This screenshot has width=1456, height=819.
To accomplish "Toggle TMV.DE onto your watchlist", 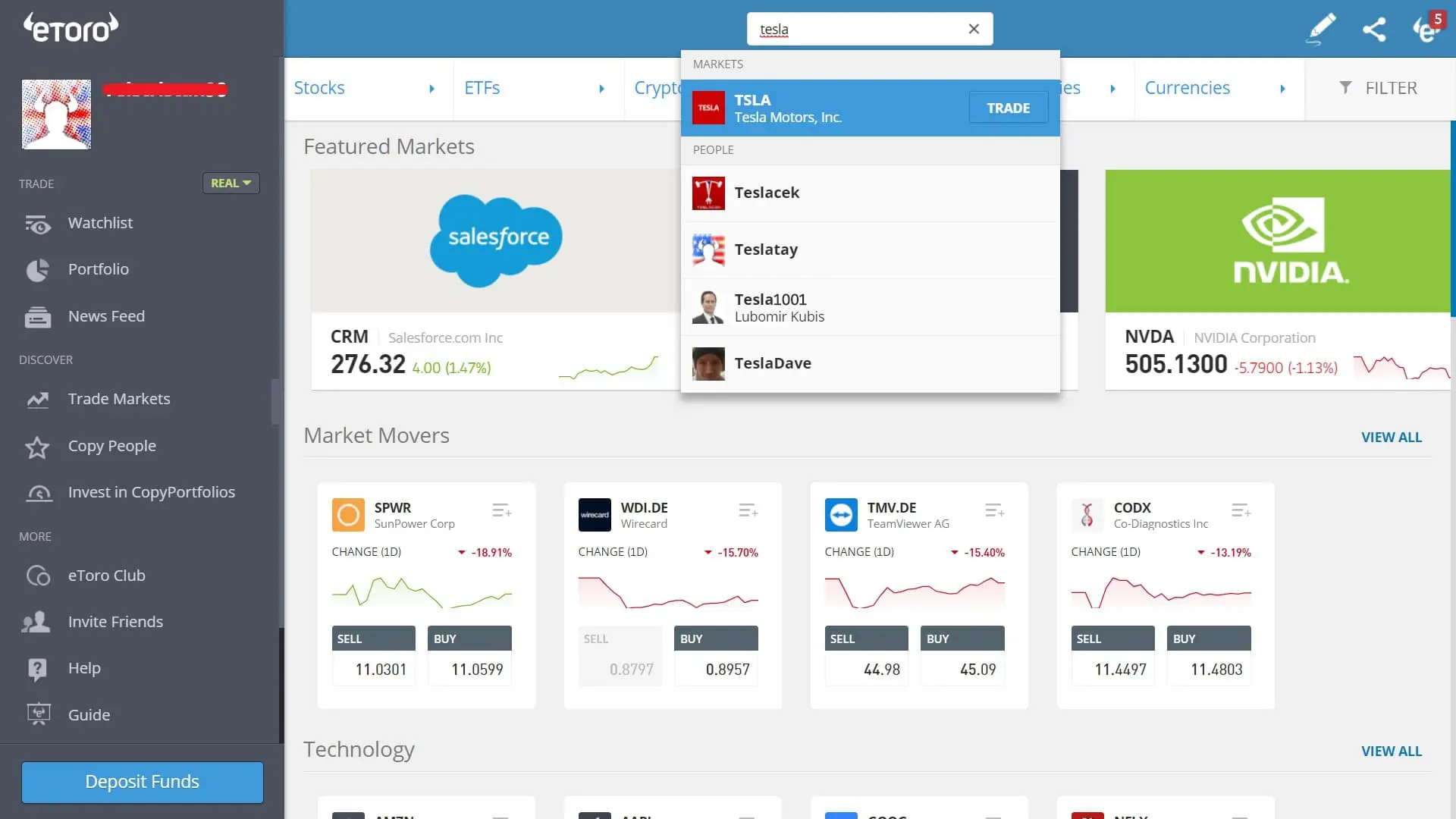I will click(994, 510).
